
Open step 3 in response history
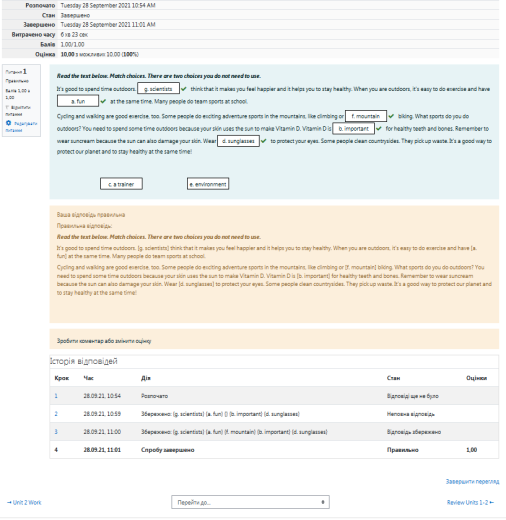(56, 432)
